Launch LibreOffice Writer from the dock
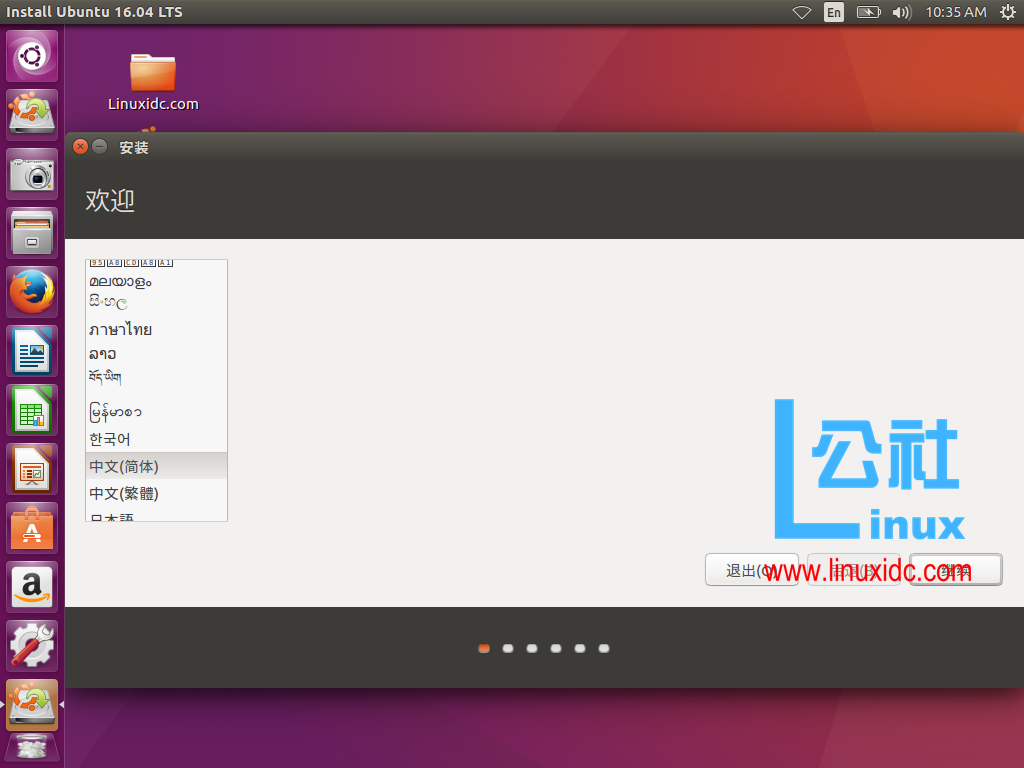Image resolution: width=1024 pixels, height=768 pixels. tap(31, 351)
